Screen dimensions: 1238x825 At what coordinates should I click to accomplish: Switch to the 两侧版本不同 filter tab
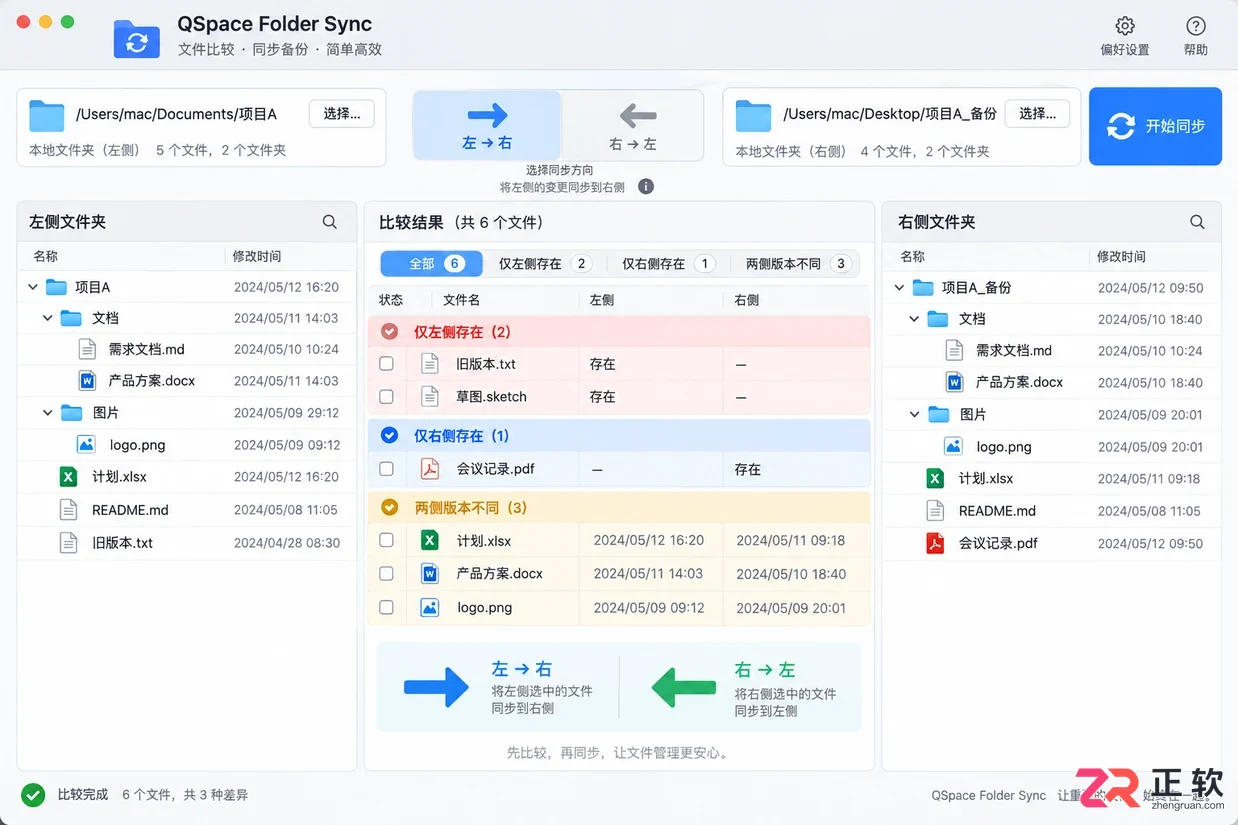797,263
